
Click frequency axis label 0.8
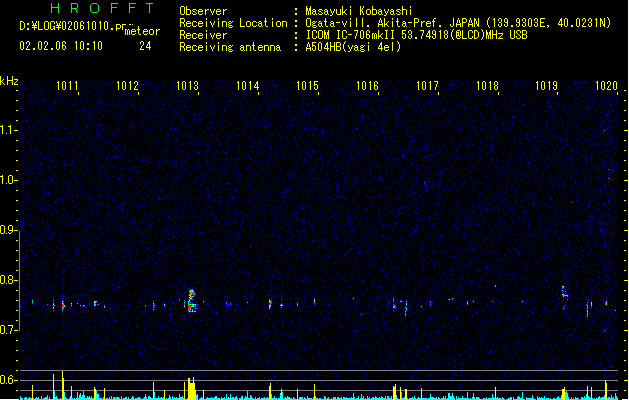point(8,280)
